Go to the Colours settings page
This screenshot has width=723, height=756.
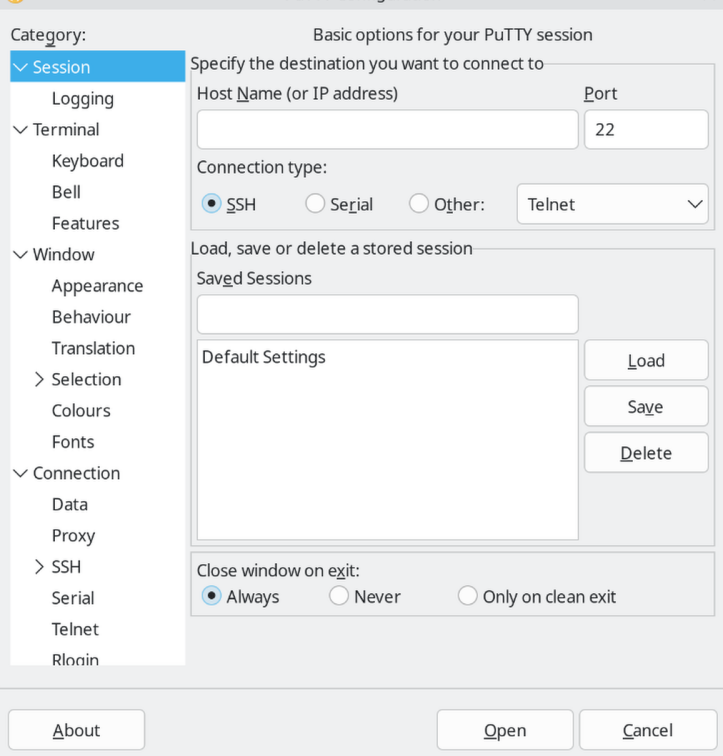tap(81, 411)
